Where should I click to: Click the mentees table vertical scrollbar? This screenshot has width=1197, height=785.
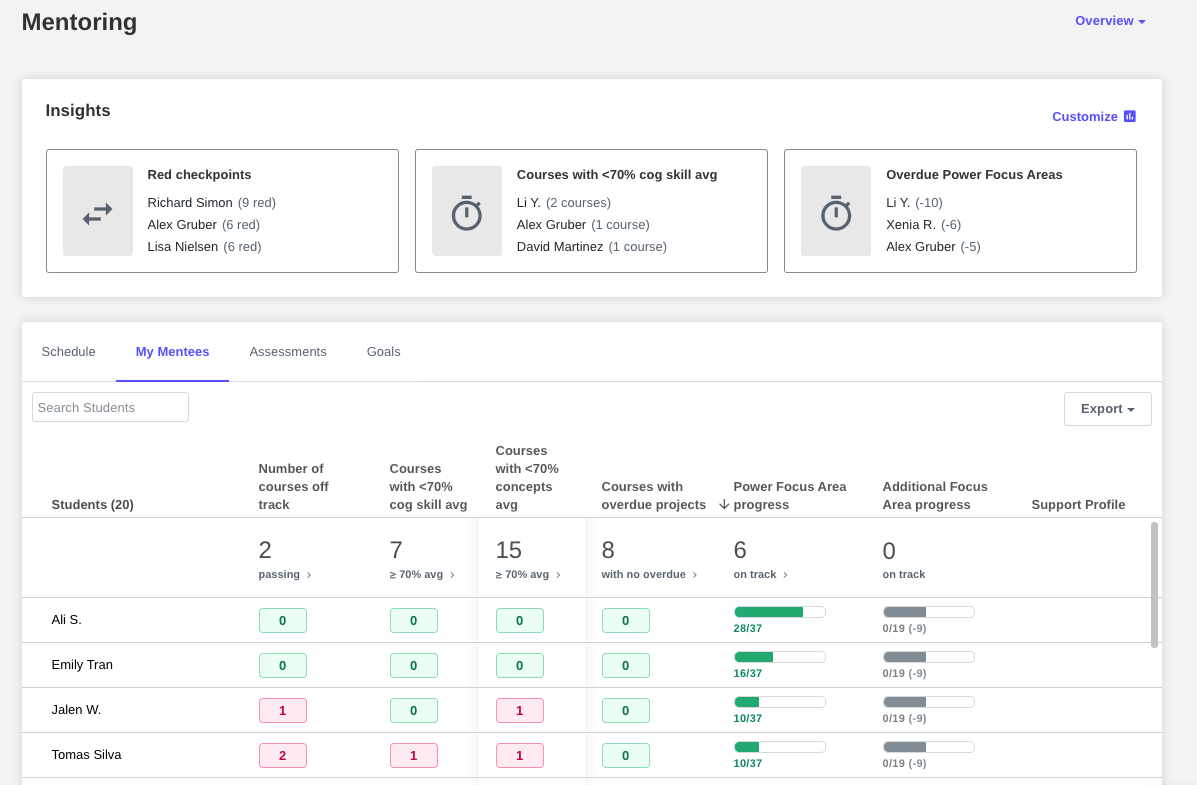click(1154, 584)
